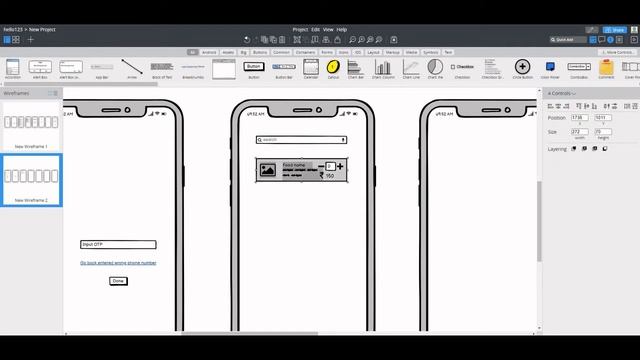The width and height of the screenshot is (640, 360).
Task: Collapse the Controls inspector header
Action: (562, 93)
